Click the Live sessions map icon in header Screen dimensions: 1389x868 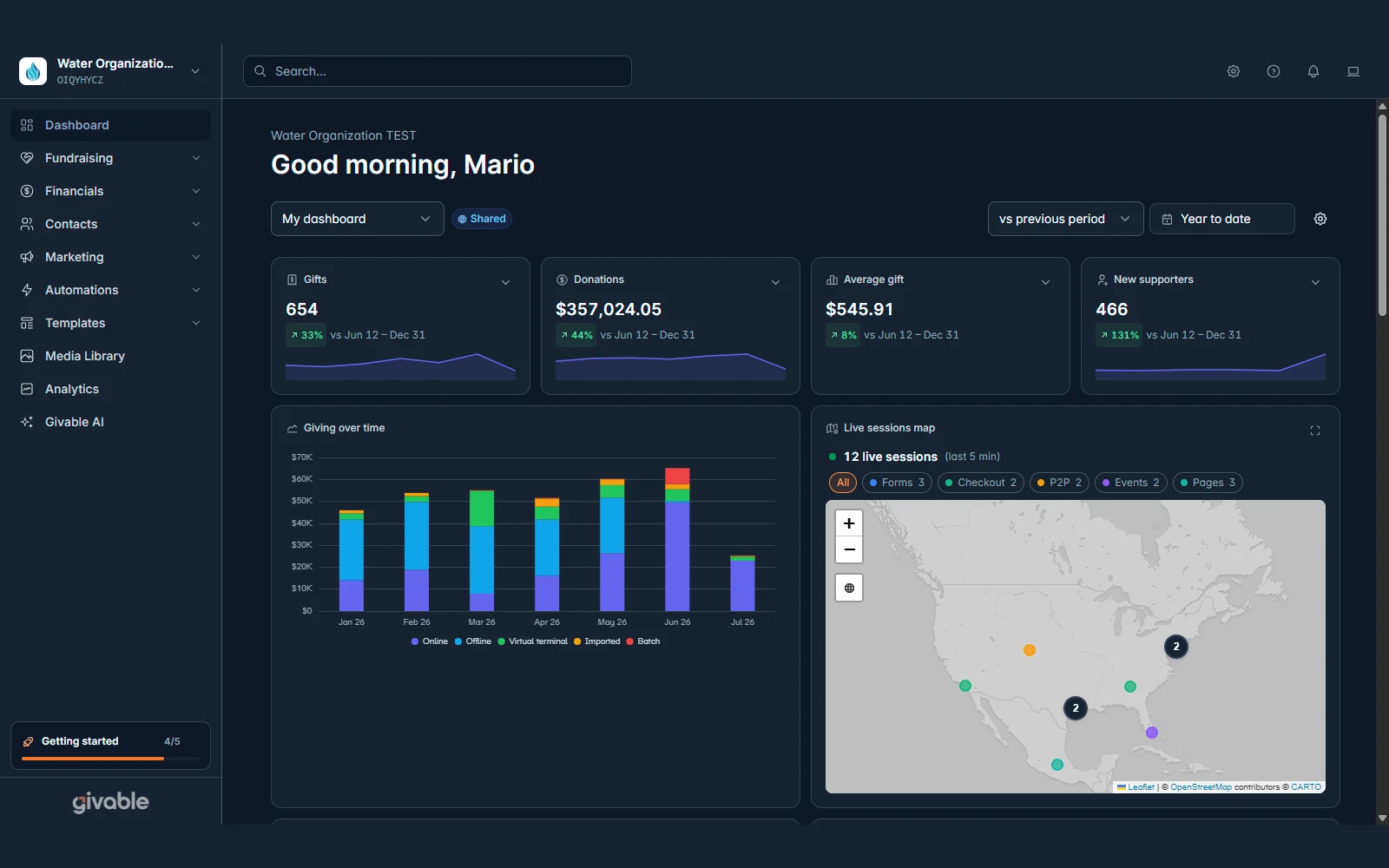[x=832, y=428]
